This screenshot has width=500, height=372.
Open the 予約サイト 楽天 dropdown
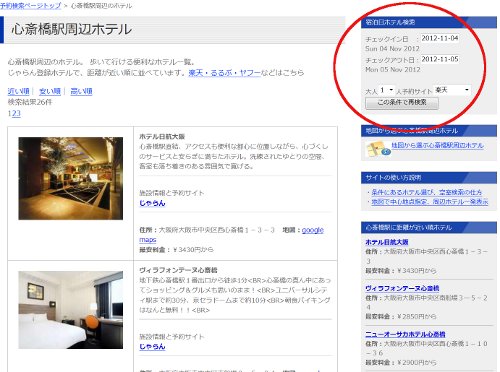452,90
